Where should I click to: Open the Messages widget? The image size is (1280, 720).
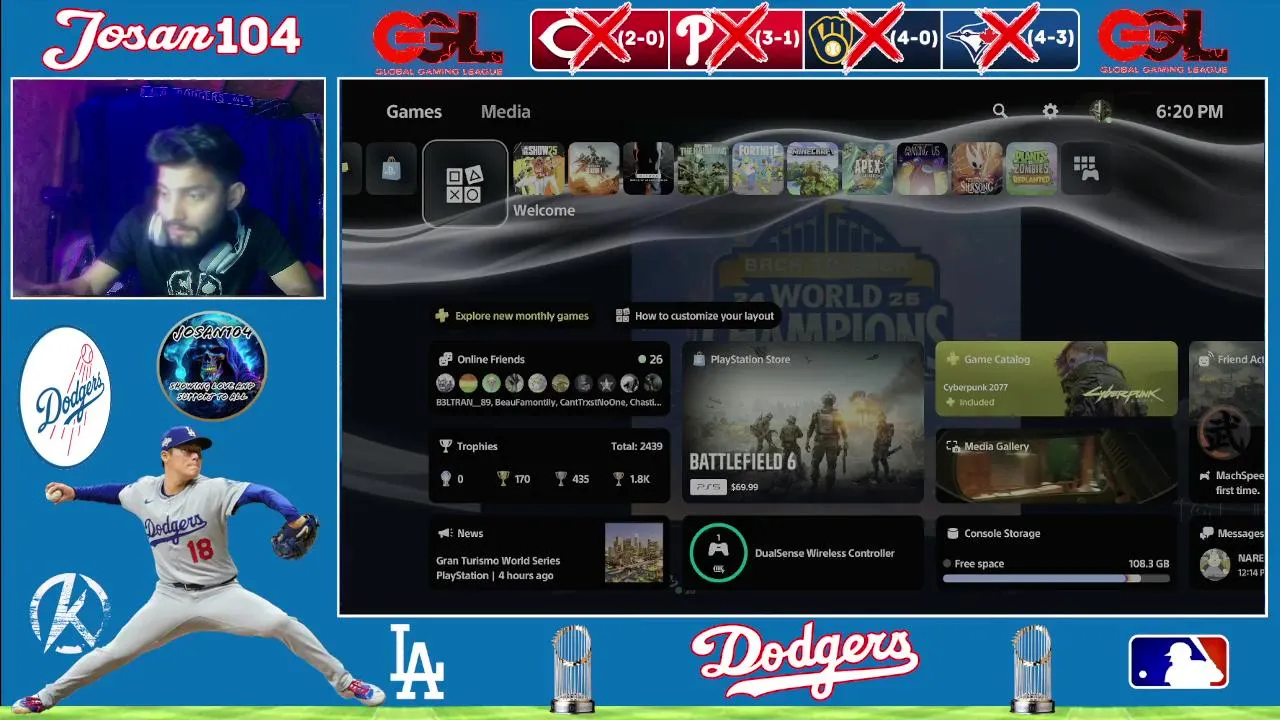pyautogui.click(x=1227, y=552)
